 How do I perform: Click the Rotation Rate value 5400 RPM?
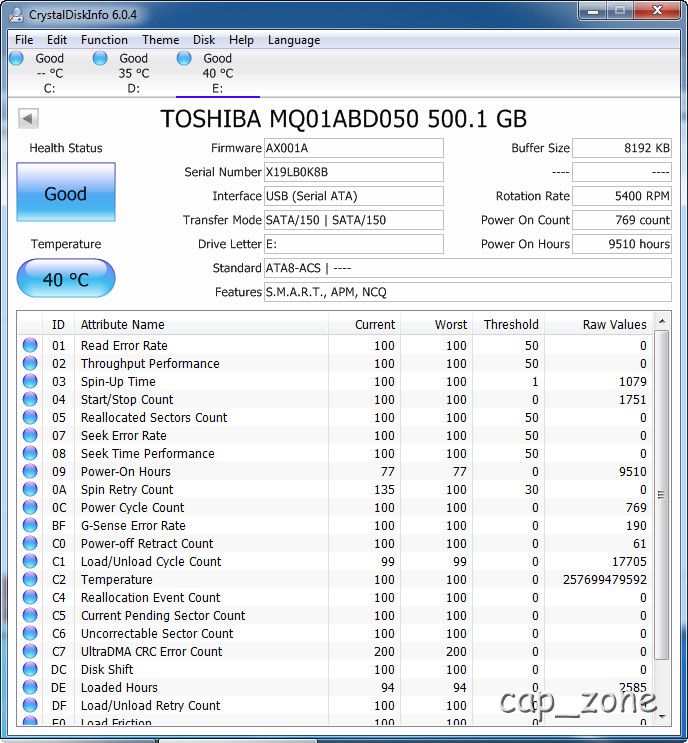(622, 196)
